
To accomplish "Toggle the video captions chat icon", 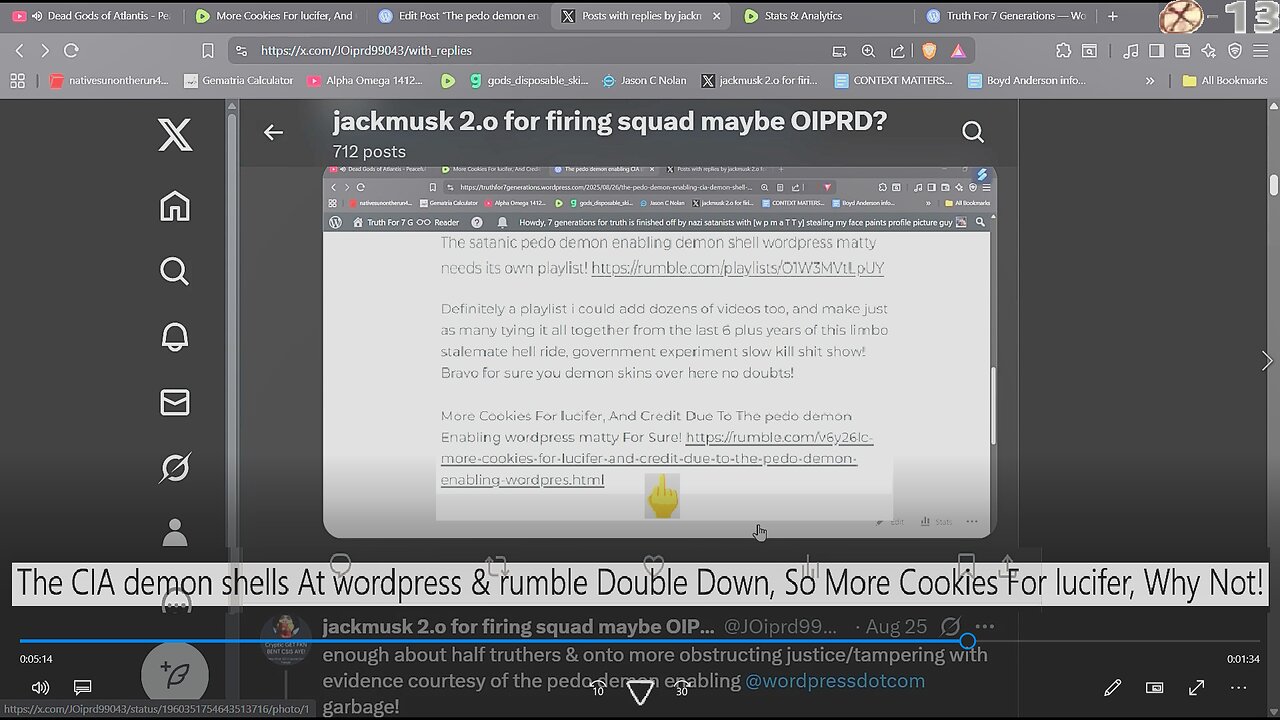I will [83, 688].
